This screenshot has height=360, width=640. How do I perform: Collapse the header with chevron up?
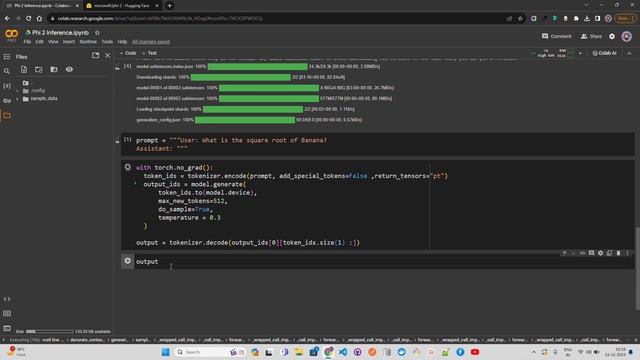pos(629,53)
